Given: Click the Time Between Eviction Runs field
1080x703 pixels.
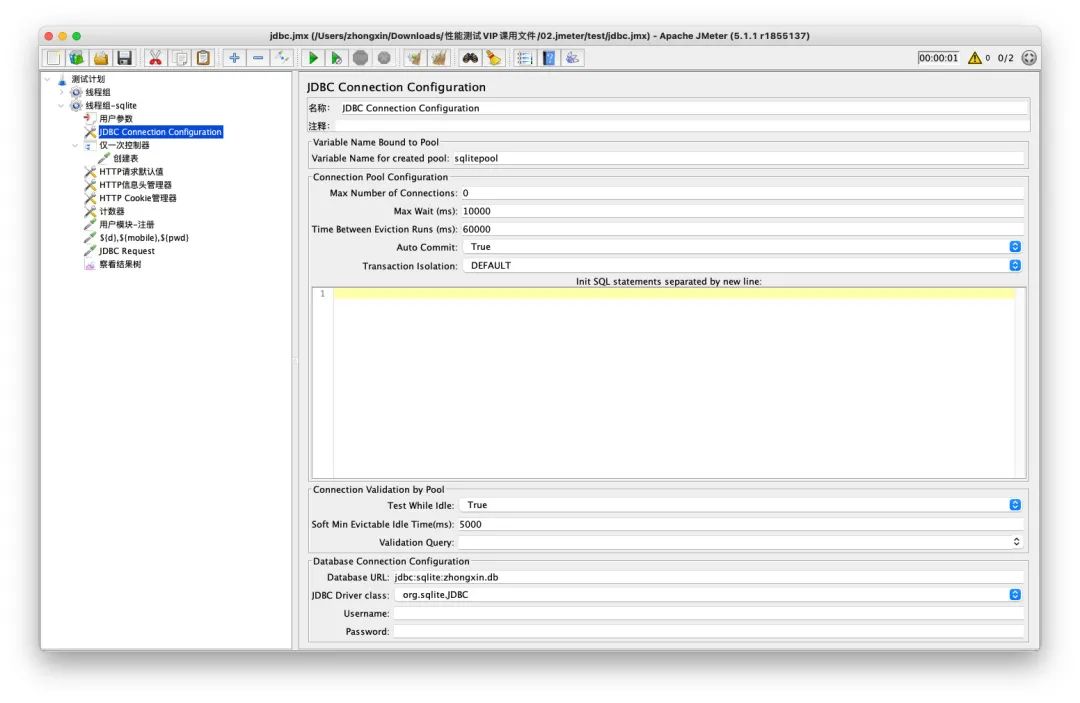Looking at the screenshot, I should point(742,229).
